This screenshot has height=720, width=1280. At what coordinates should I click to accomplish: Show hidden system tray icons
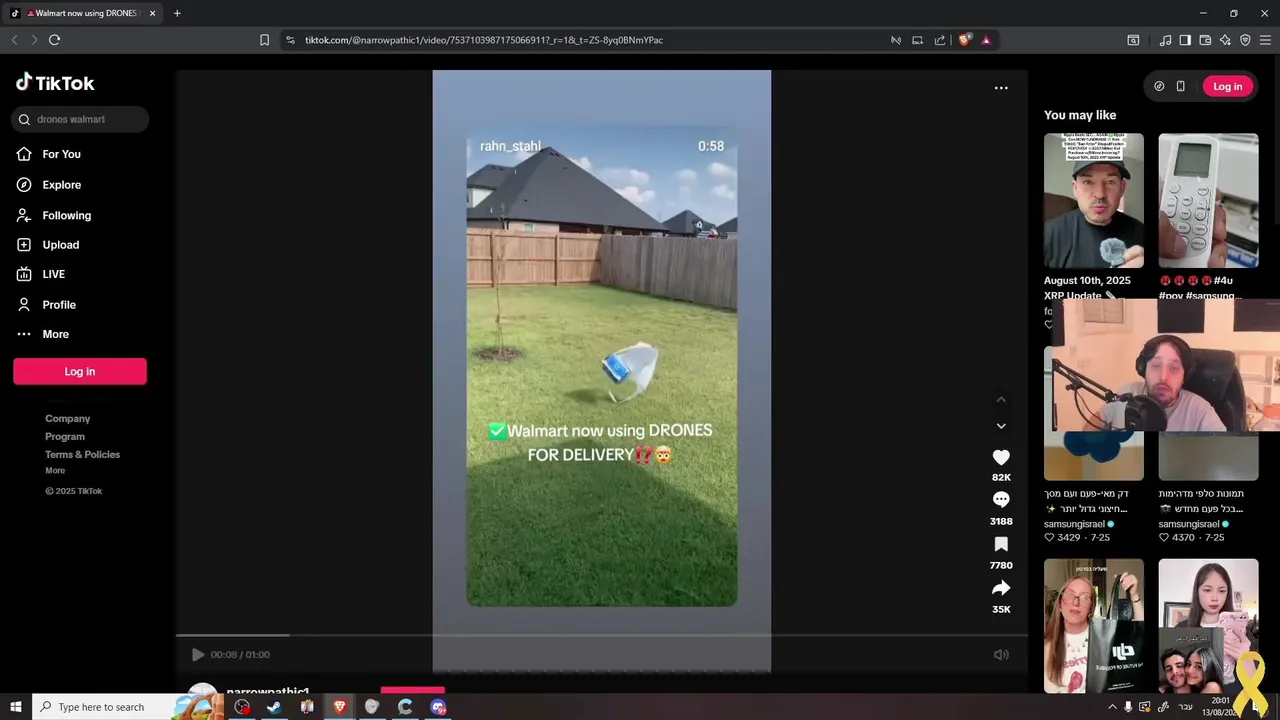(x=1112, y=707)
